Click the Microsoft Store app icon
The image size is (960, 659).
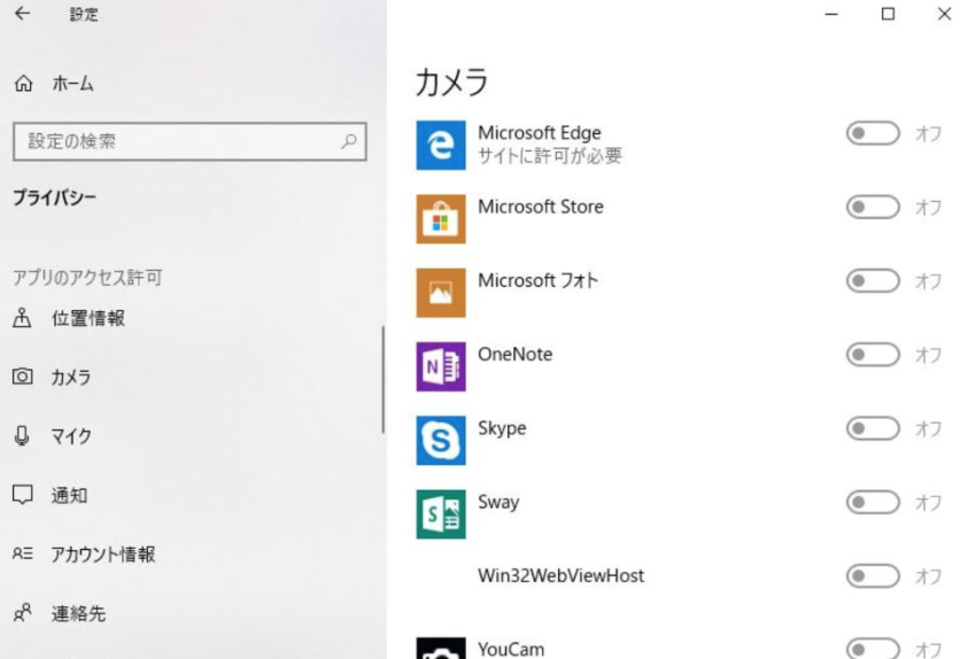tap(441, 219)
